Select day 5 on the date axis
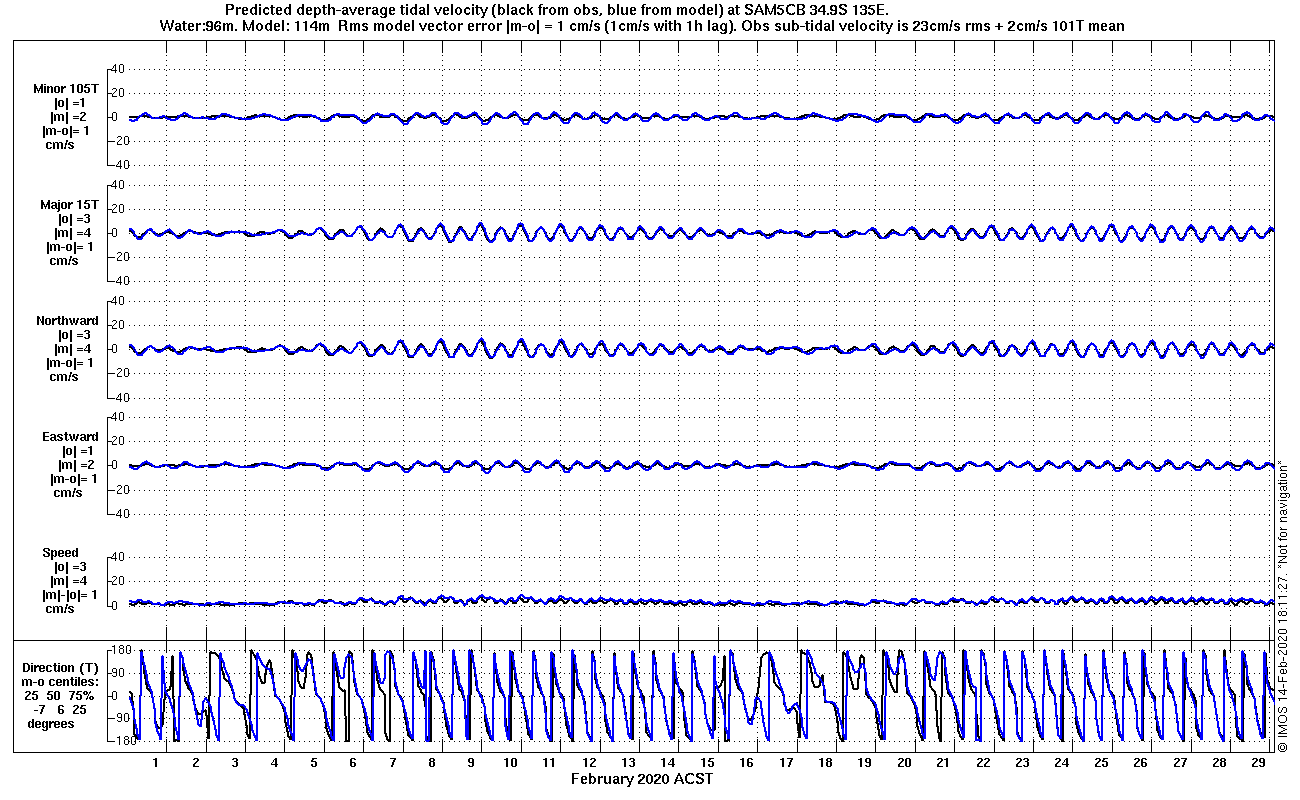 pos(313,763)
